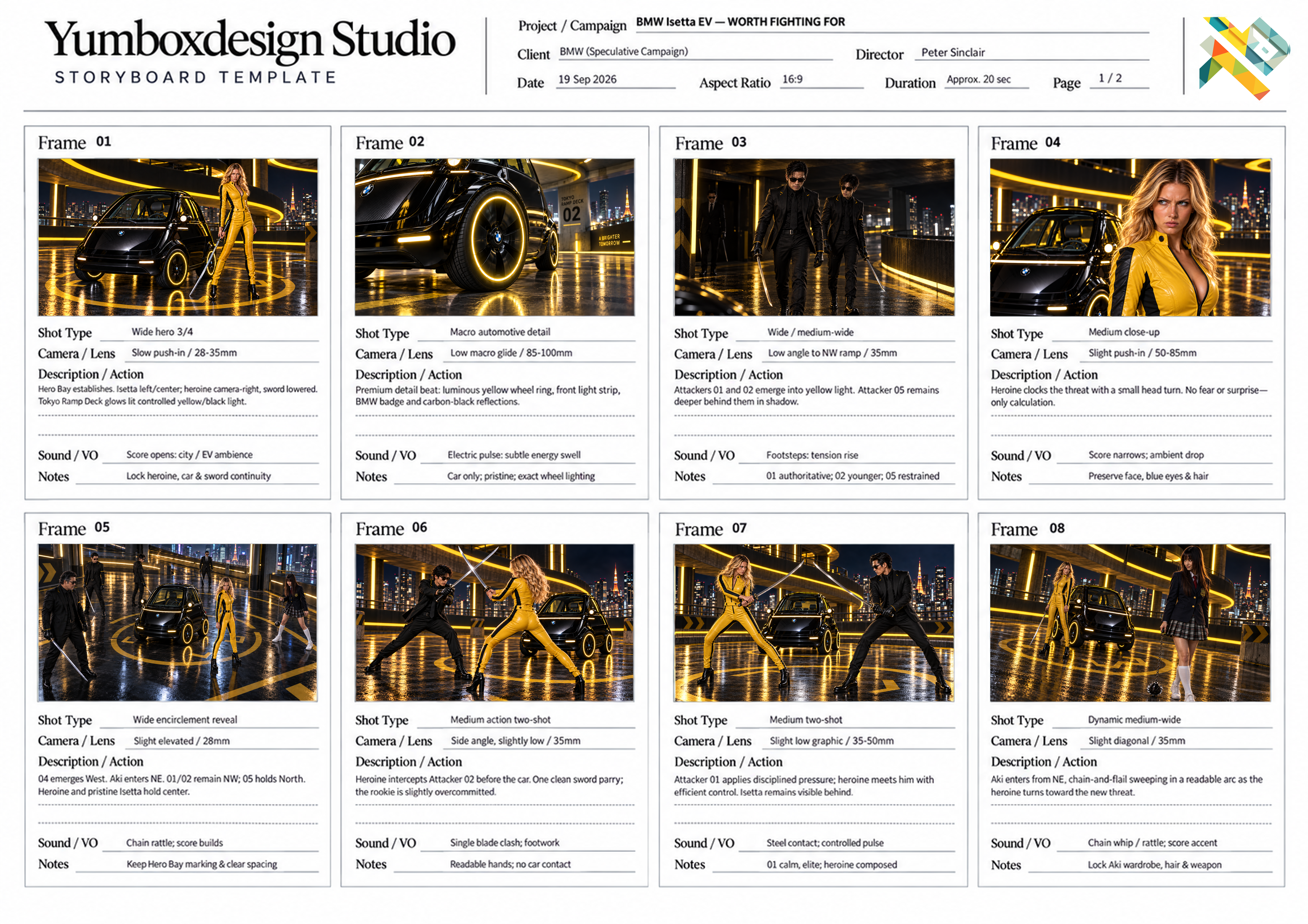The width and height of the screenshot is (1308, 924).
Task: Click the Page value '1 / 2'
Action: [x=1110, y=78]
